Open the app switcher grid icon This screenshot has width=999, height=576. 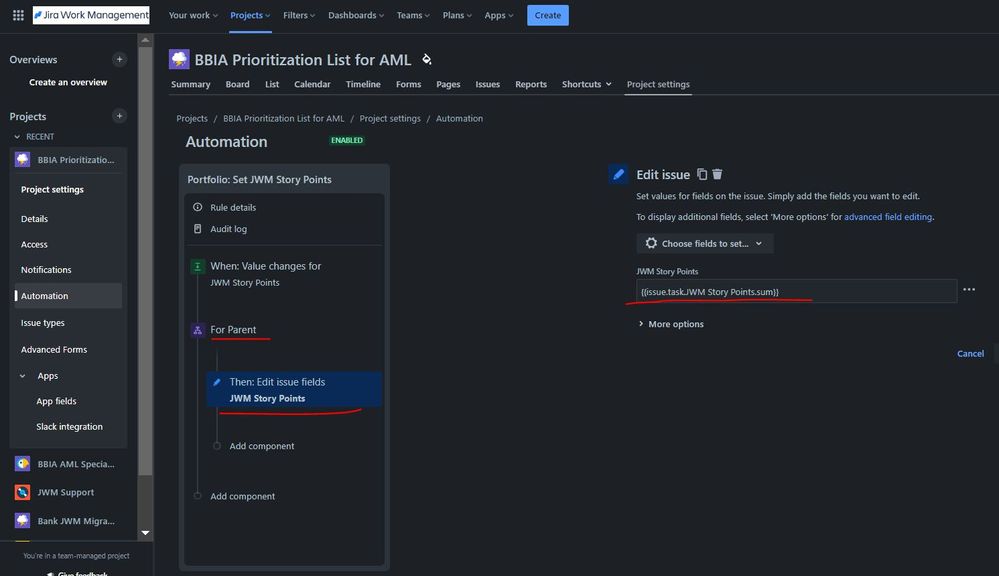(x=18, y=15)
